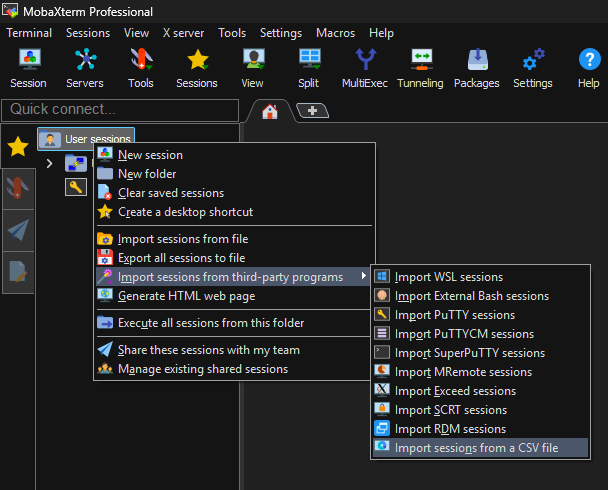Open the Settings menu in menu bar
The image size is (608, 490).
(x=281, y=33)
